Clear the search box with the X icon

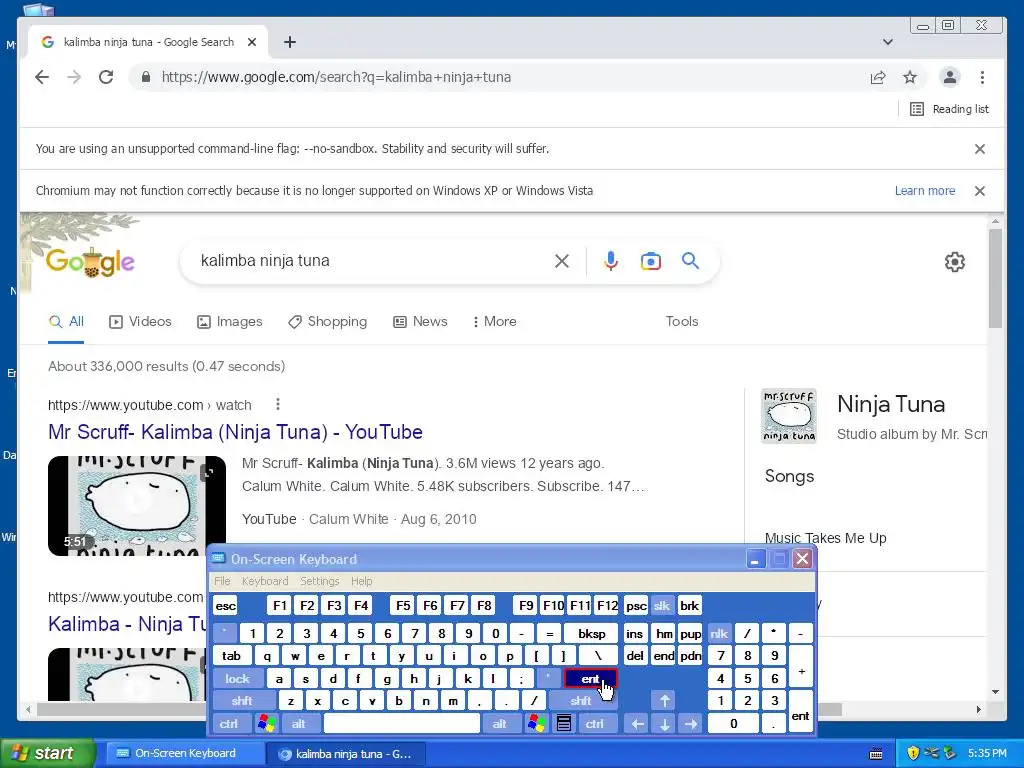pos(562,261)
